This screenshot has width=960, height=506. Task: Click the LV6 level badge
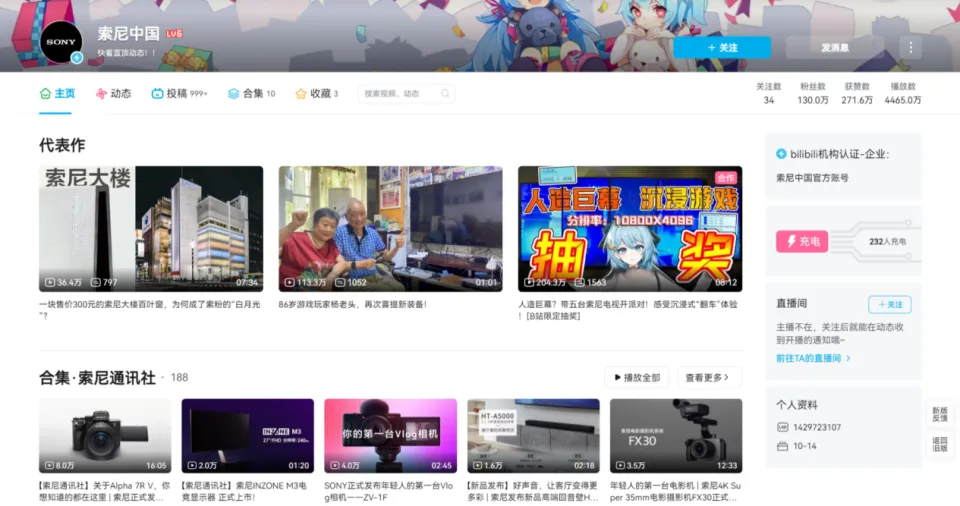[174, 34]
